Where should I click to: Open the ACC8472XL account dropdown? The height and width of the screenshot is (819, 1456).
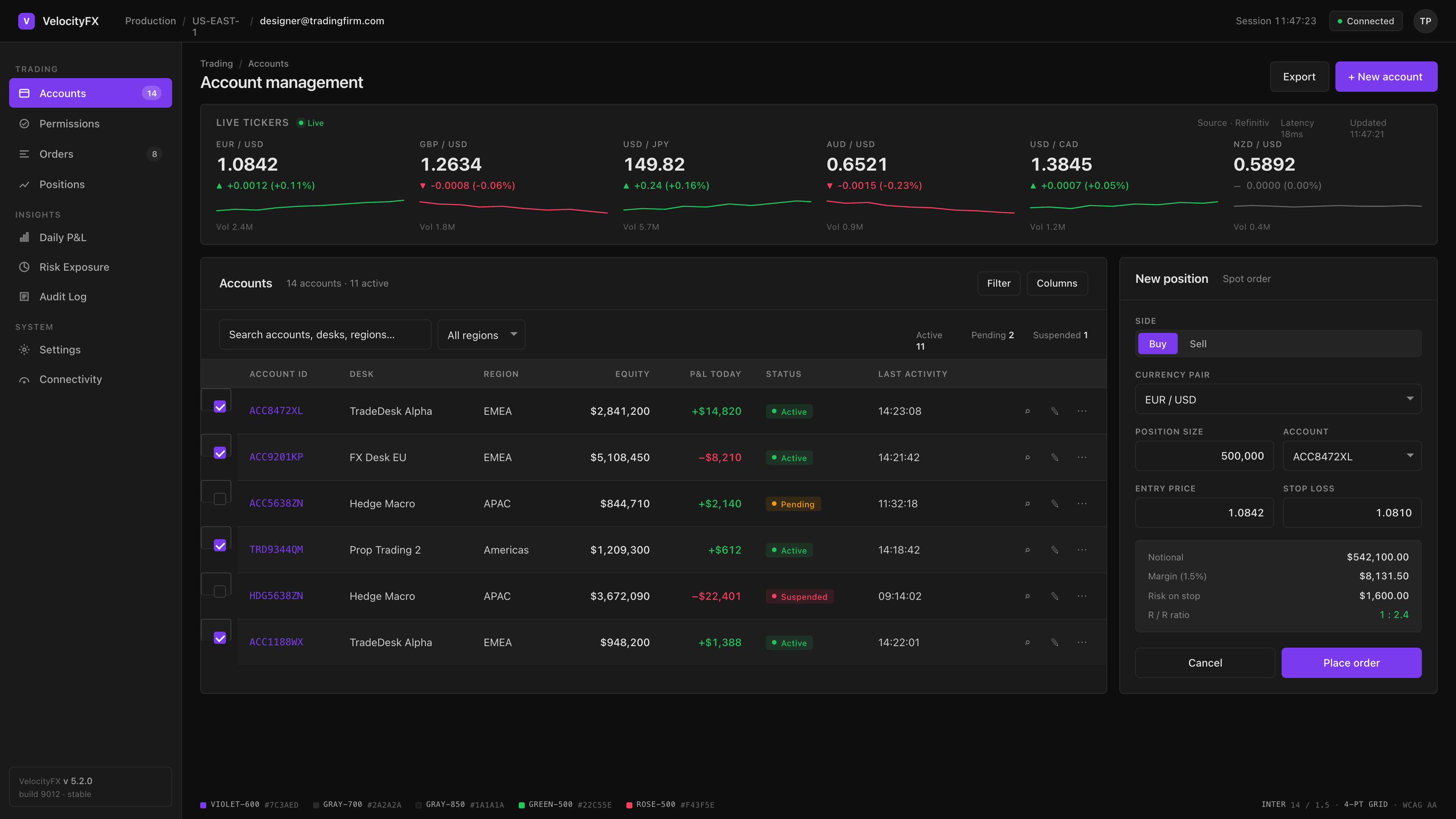click(x=1352, y=456)
